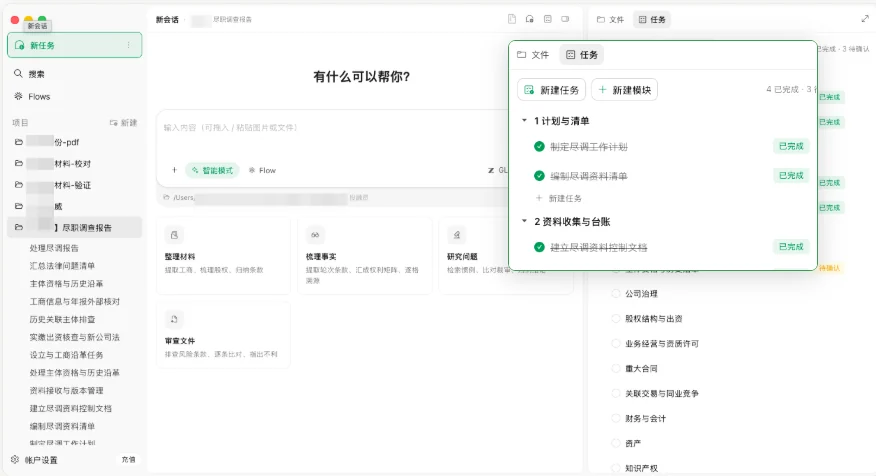Open 历史关联主体排查 conversation
The width and height of the screenshot is (876, 476).
pyautogui.click(x=62, y=319)
